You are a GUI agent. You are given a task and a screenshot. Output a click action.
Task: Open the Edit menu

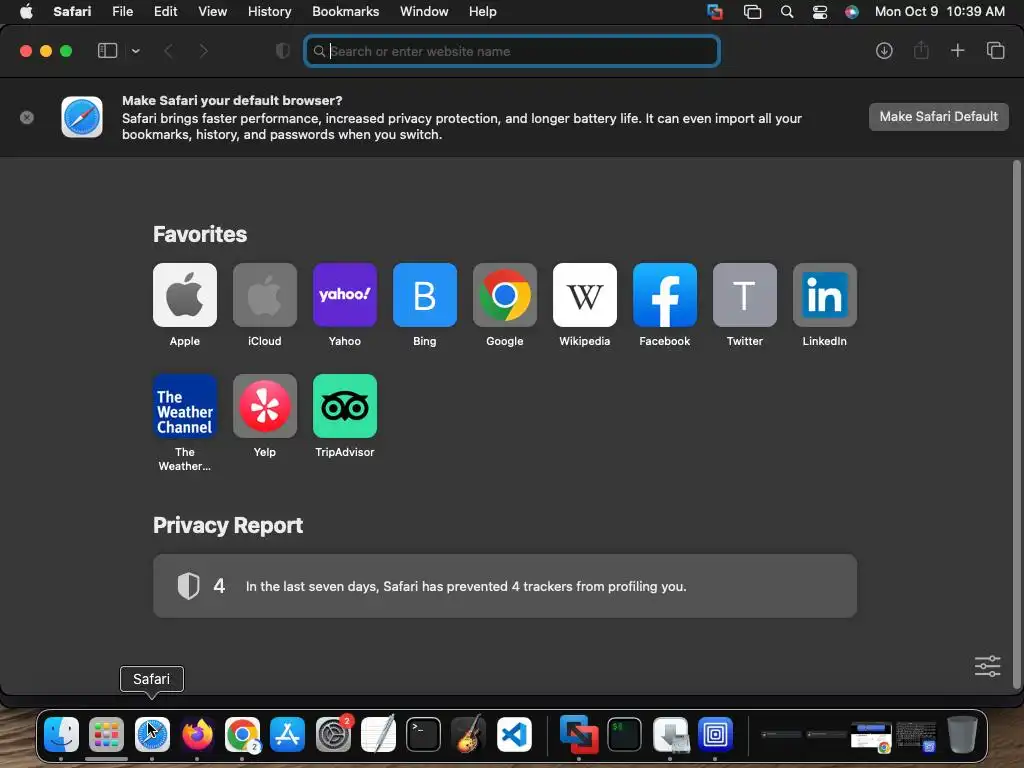click(165, 11)
